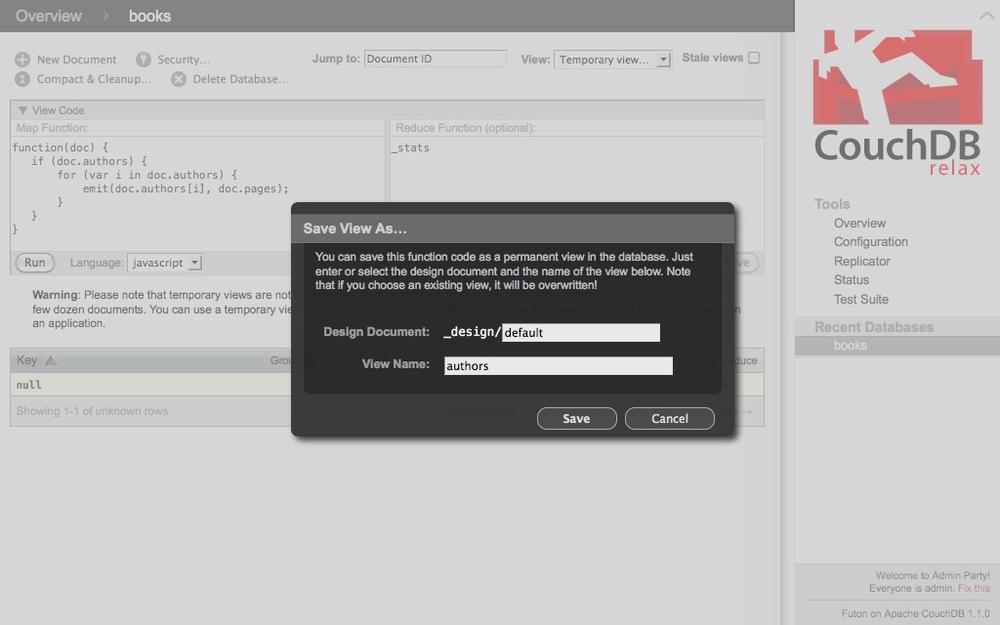Click the View Name field
This screenshot has width=1000, height=625.
[x=558, y=365]
